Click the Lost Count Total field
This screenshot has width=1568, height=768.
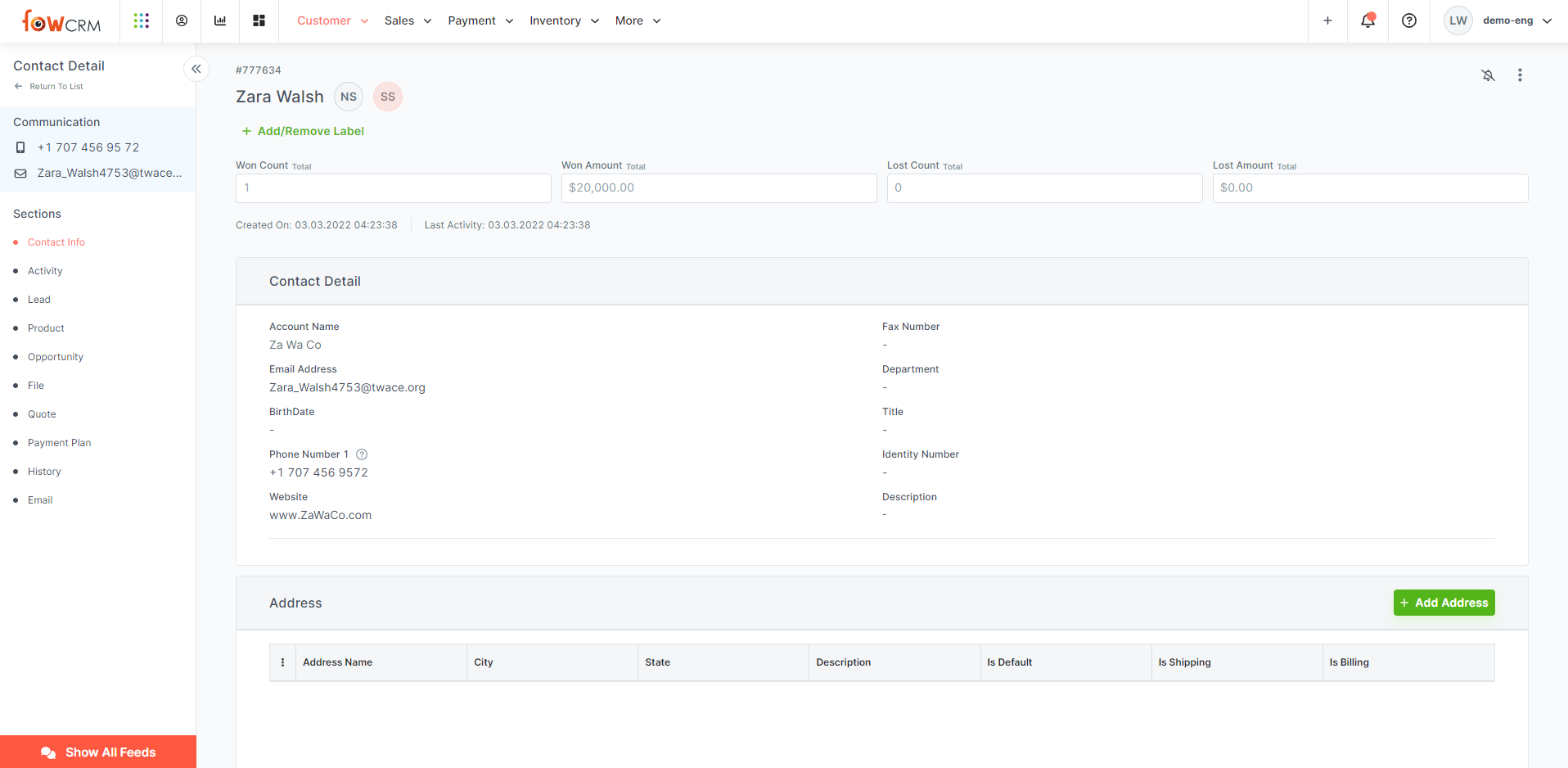pos(1045,188)
